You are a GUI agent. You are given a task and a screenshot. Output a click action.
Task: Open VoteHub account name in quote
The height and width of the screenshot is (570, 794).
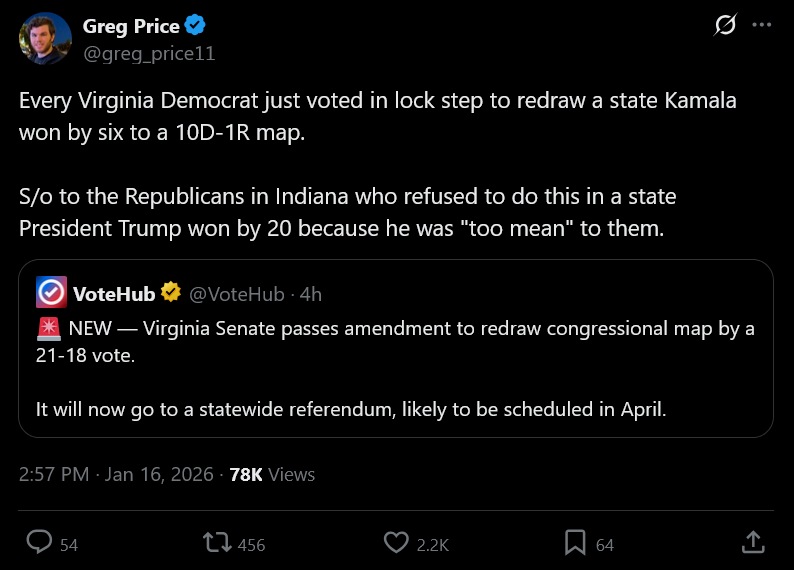114,293
